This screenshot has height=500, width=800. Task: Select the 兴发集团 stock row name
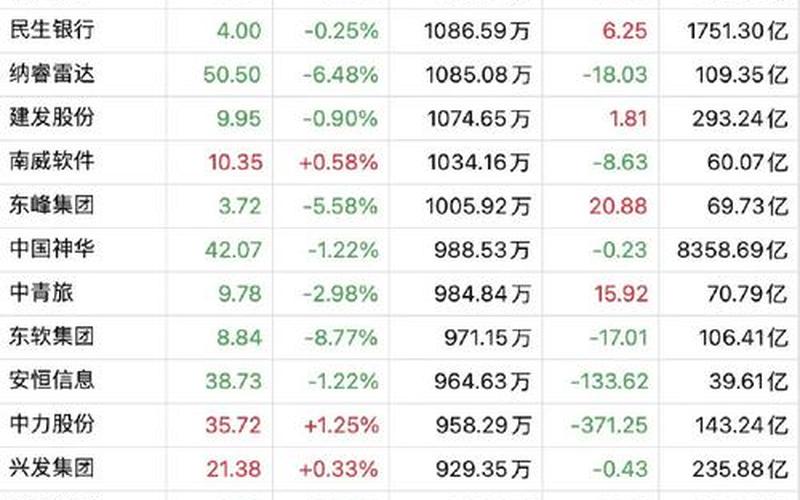[x=51, y=466]
